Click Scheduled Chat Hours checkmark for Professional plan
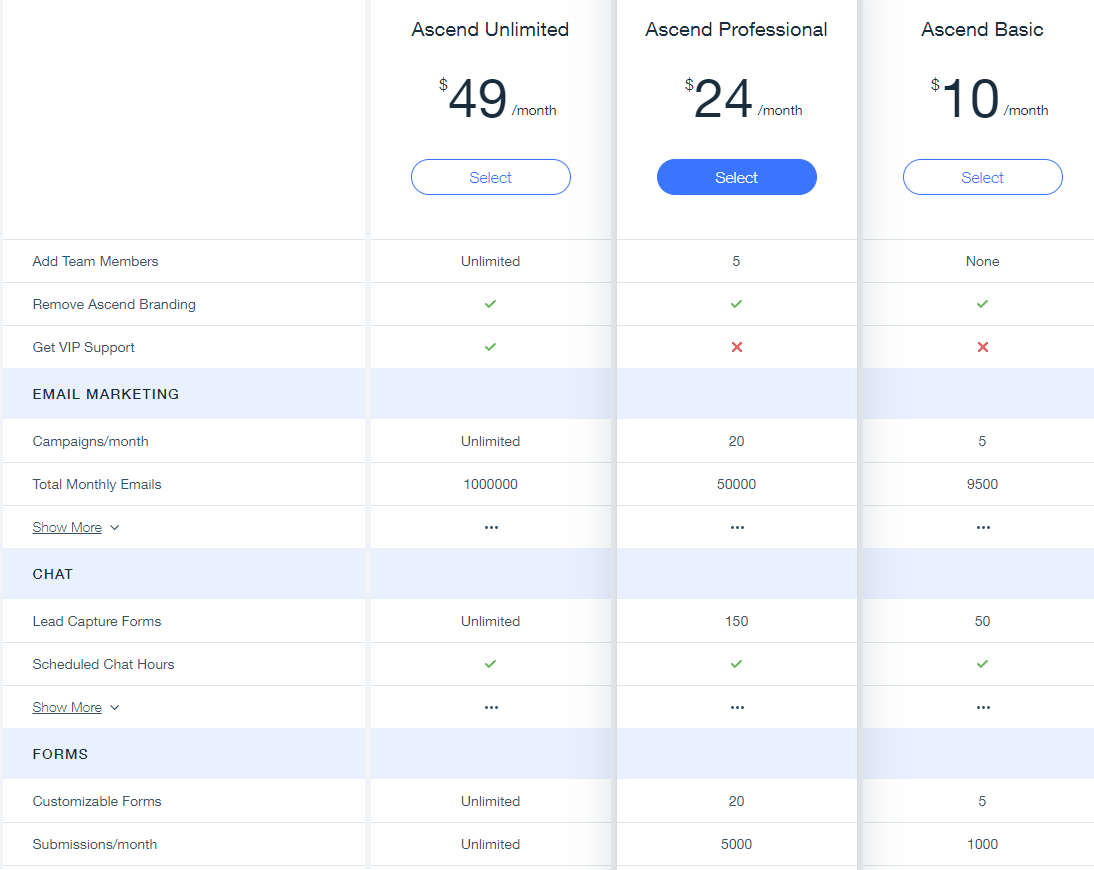 [x=737, y=664]
